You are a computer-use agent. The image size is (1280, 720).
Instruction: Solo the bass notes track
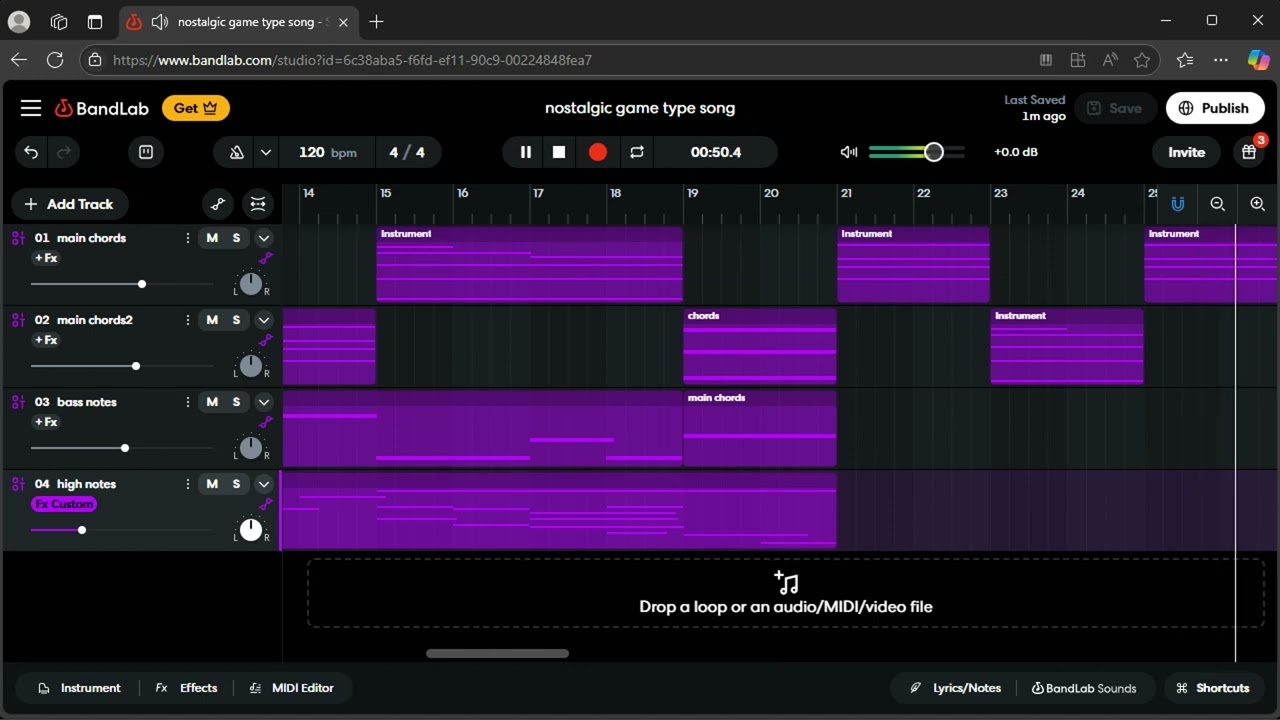[x=236, y=402]
